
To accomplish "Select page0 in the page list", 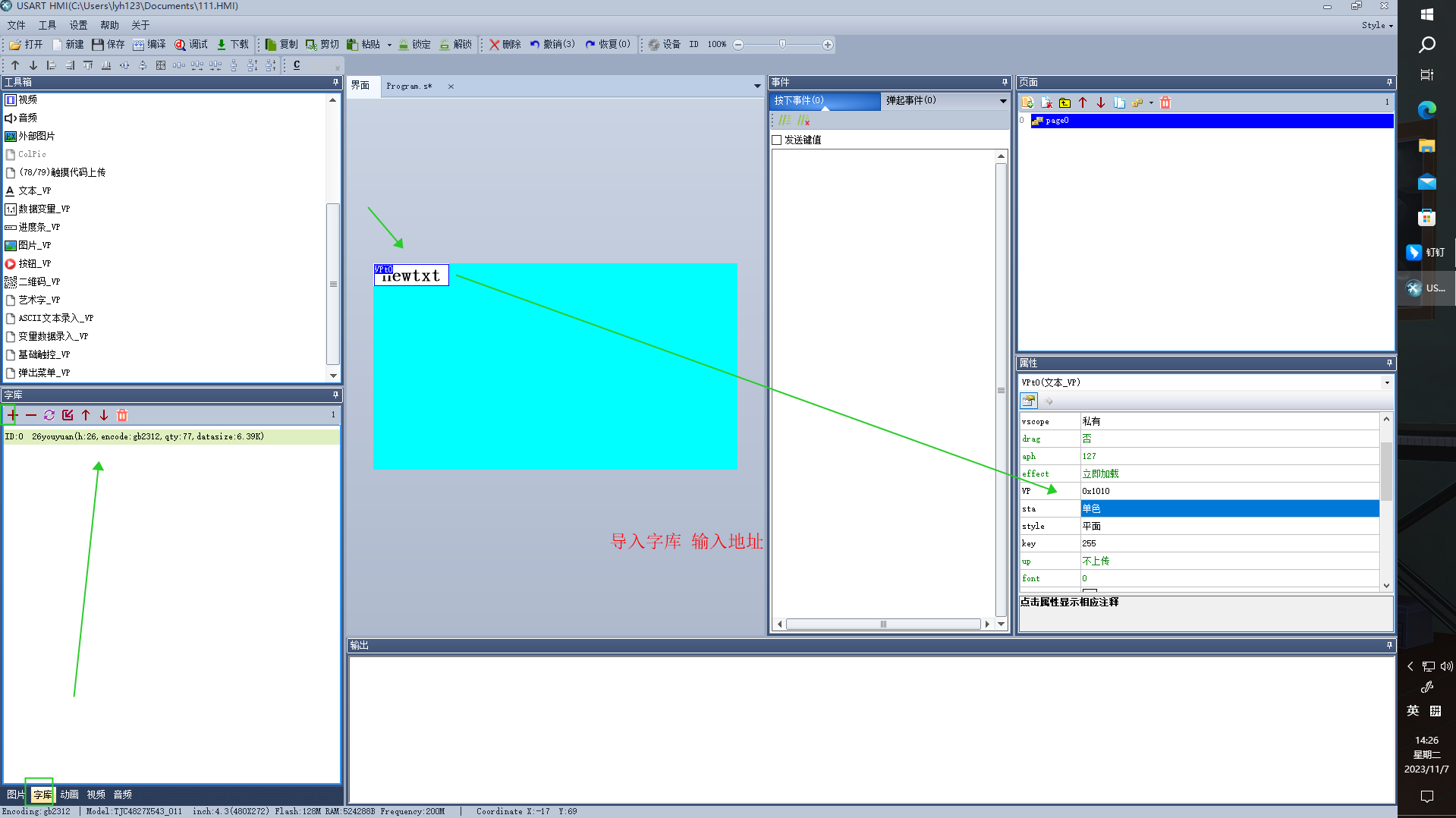I will pyautogui.click(x=1212, y=120).
